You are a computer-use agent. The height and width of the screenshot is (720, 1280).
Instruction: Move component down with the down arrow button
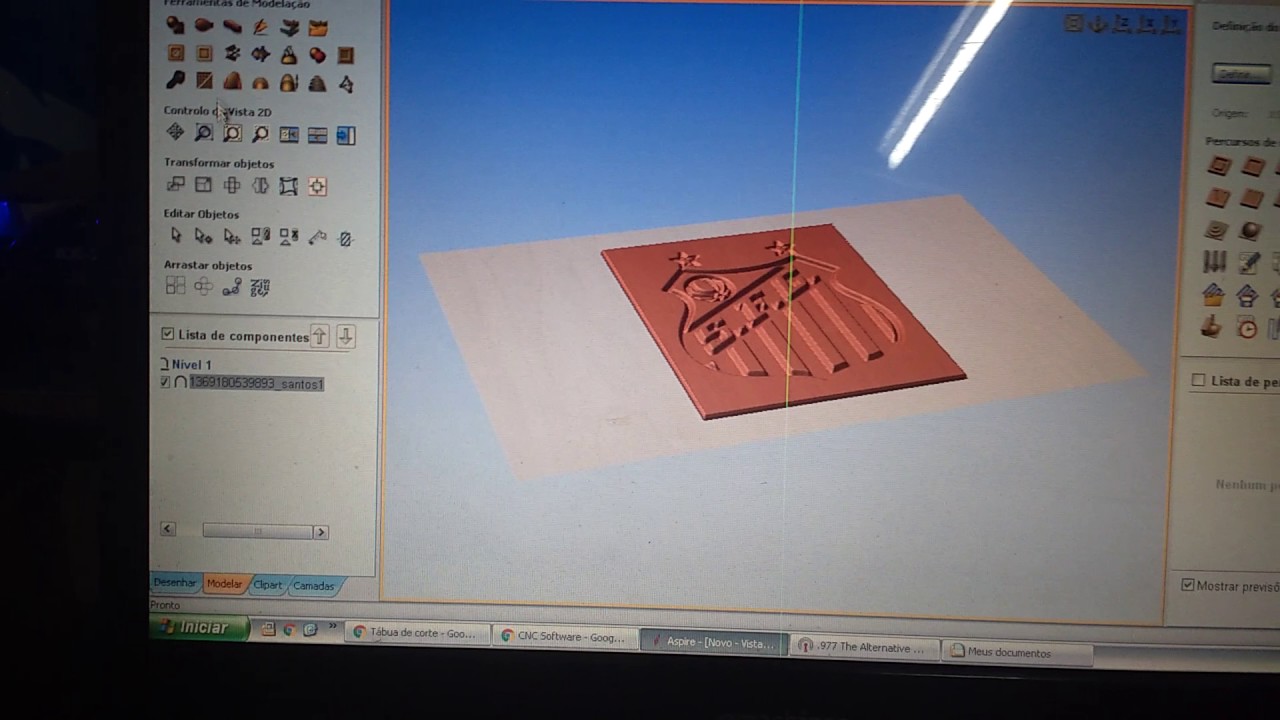[346, 337]
